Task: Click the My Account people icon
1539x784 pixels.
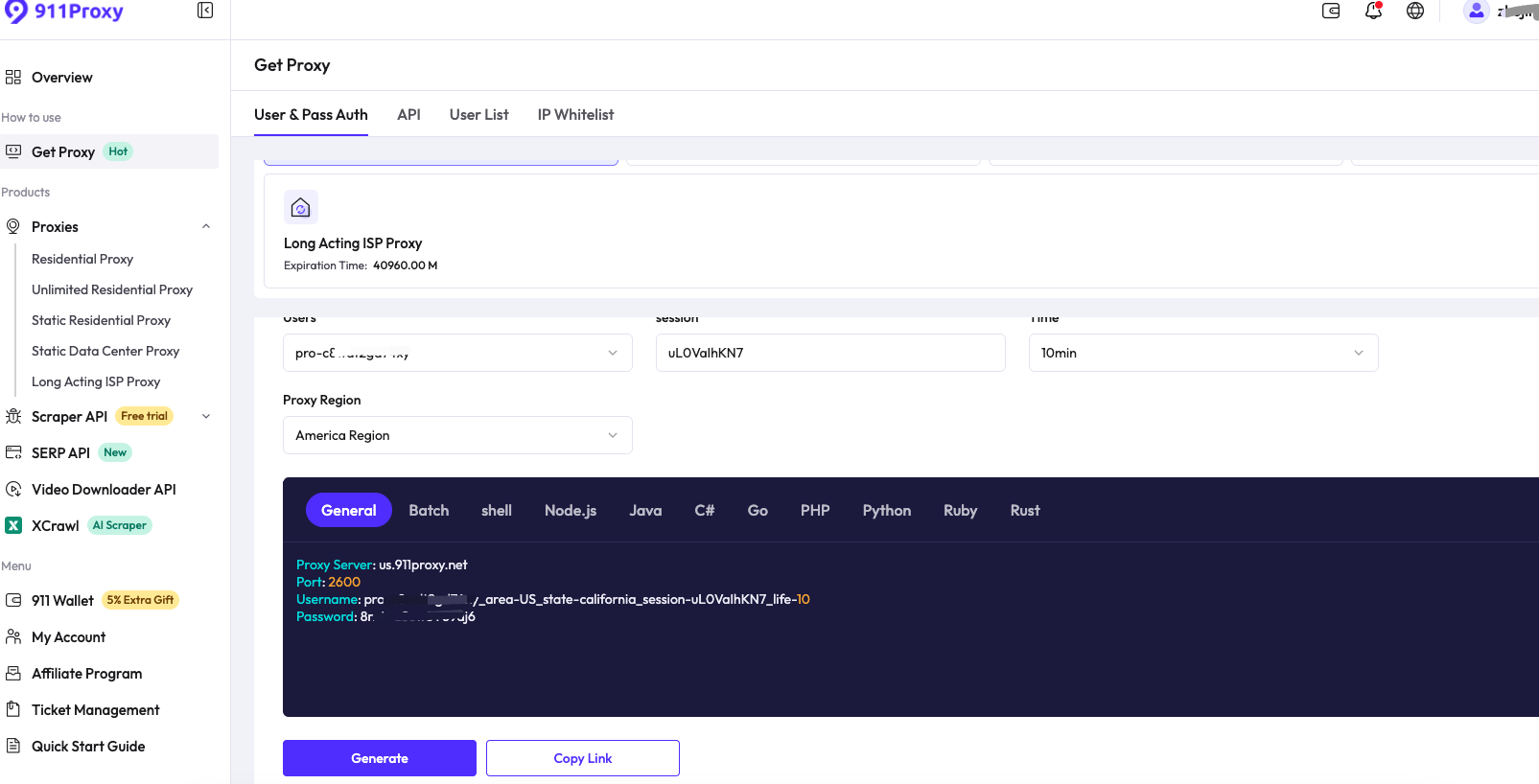Action: [13, 636]
